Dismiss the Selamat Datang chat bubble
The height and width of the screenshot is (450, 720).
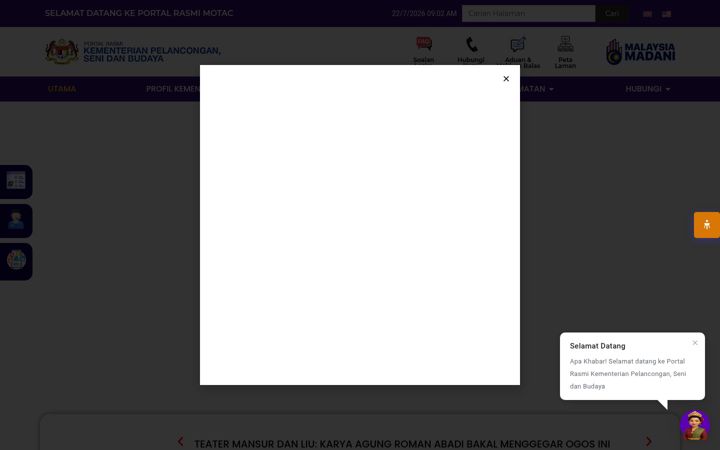pos(695,343)
